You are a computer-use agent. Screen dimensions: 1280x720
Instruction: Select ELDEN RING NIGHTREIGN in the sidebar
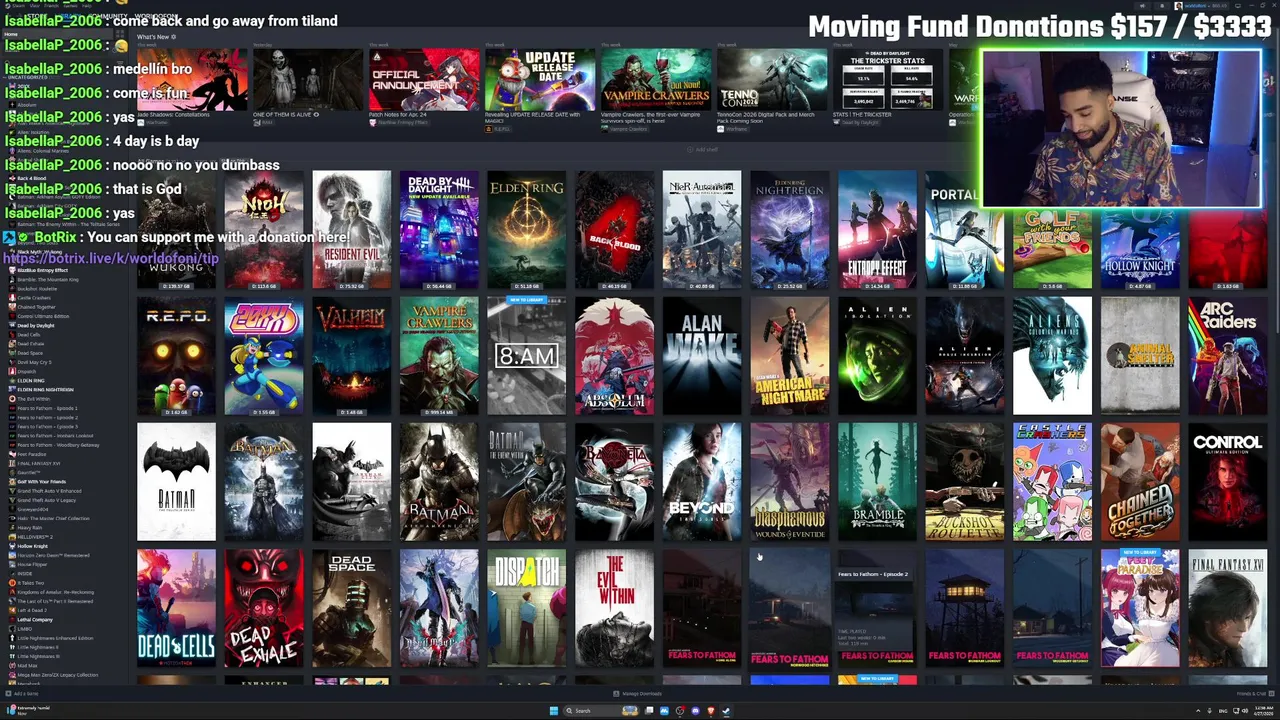45,390
